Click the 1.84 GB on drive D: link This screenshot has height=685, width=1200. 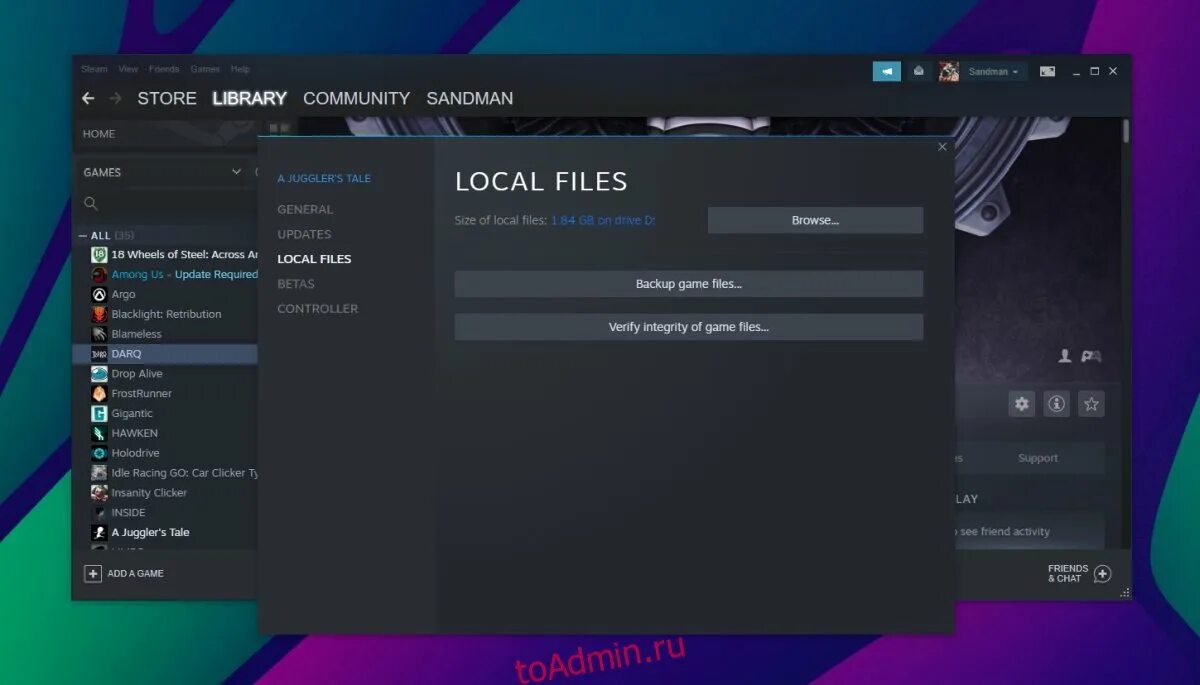tap(603, 220)
